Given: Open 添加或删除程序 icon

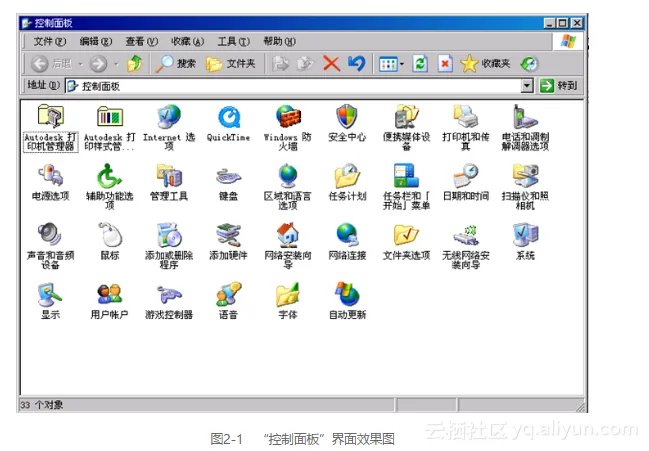Looking at the screenshot, I should pos(169,235).
